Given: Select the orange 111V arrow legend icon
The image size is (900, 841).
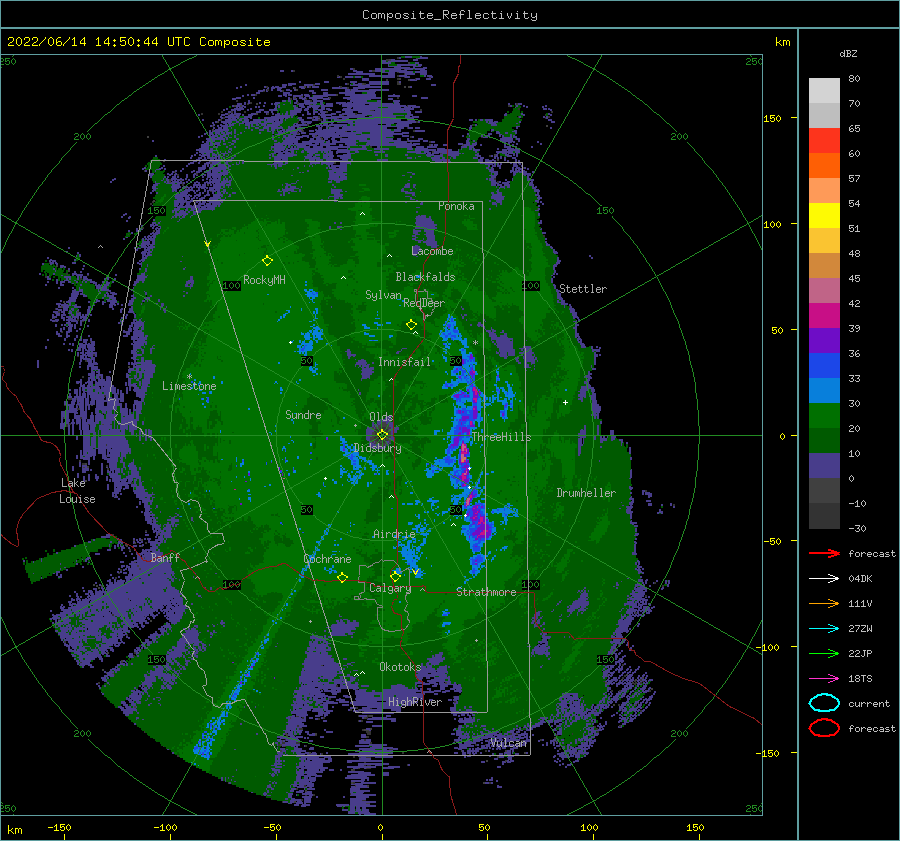Looking at the screenshot, I should pos(824,603).
